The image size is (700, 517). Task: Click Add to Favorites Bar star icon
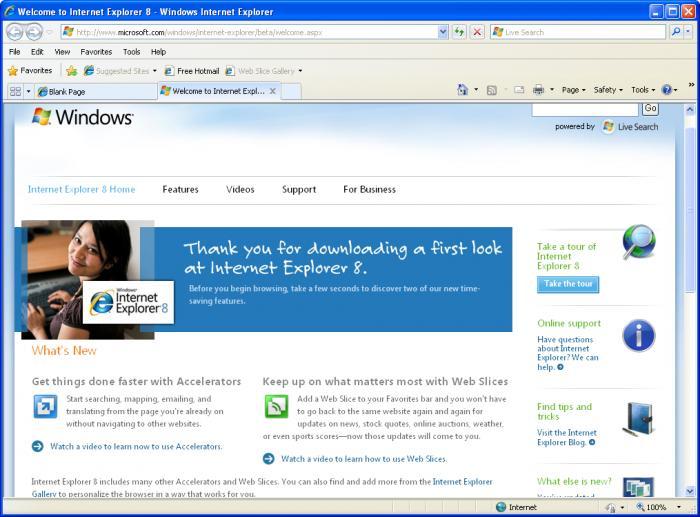coord(71,71)
